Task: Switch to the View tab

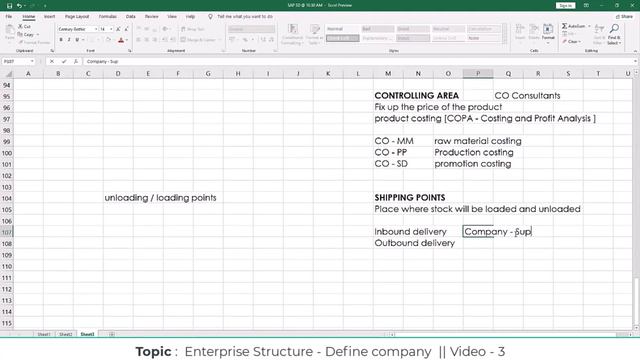Action: (x=172, y=17)
